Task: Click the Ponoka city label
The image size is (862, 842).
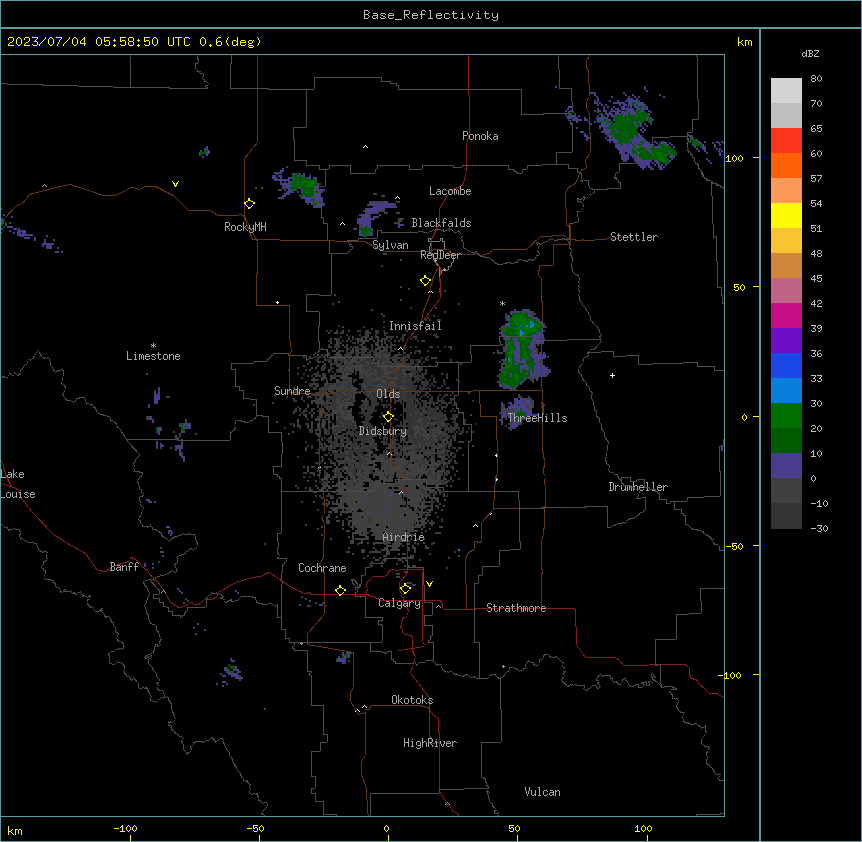Action: coord(480,136)
